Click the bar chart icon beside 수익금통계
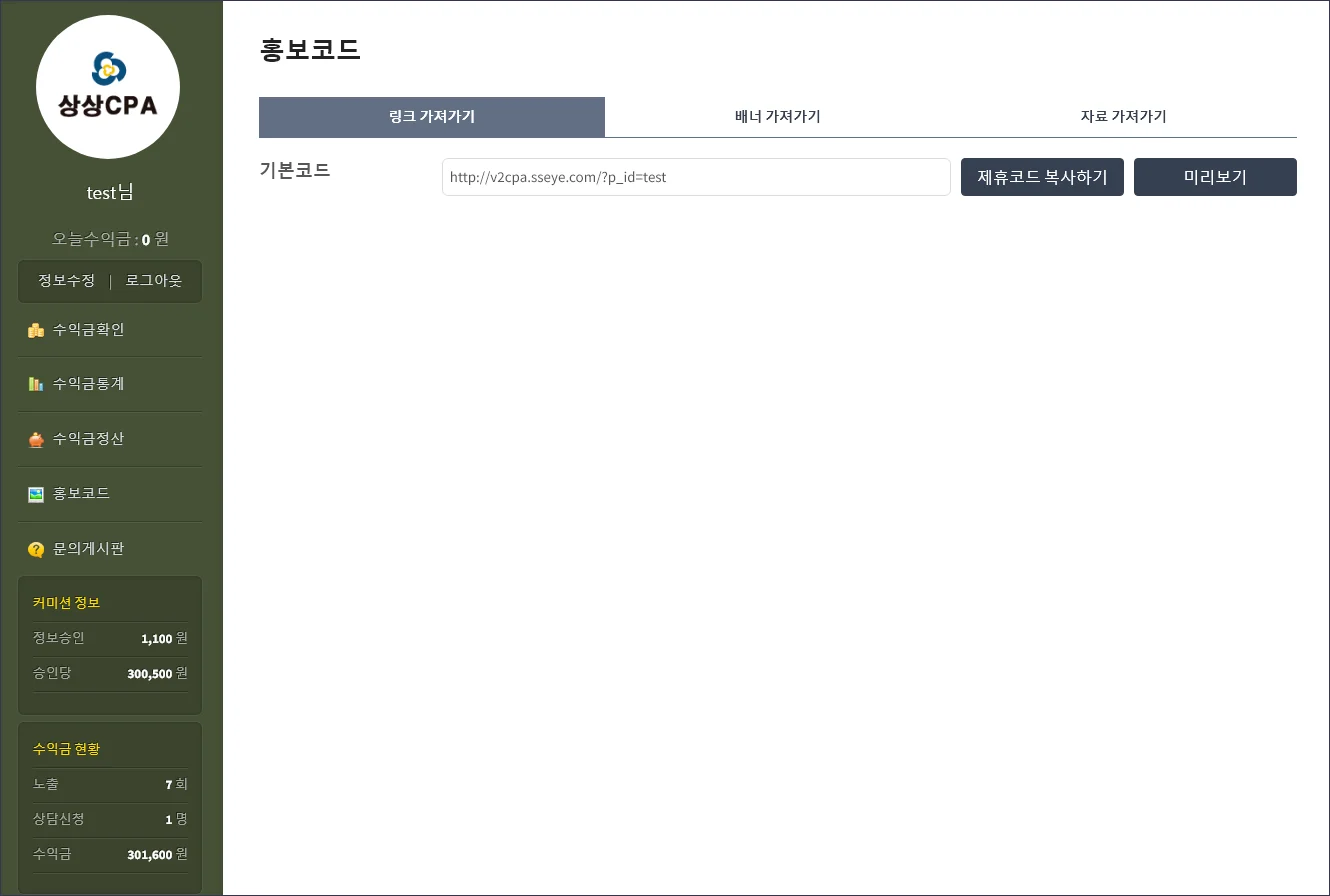1330x896 pixels. click(36, 384)
